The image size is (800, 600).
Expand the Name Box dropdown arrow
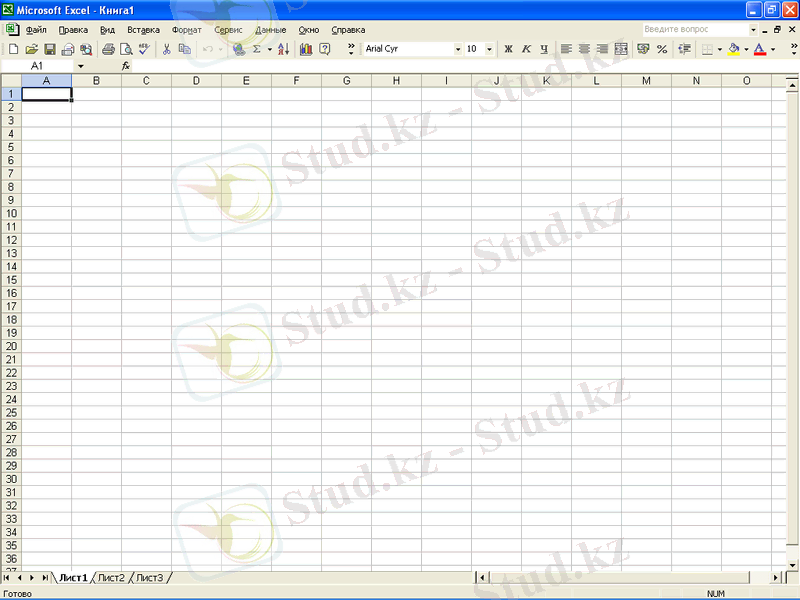[x=81, y=66]
